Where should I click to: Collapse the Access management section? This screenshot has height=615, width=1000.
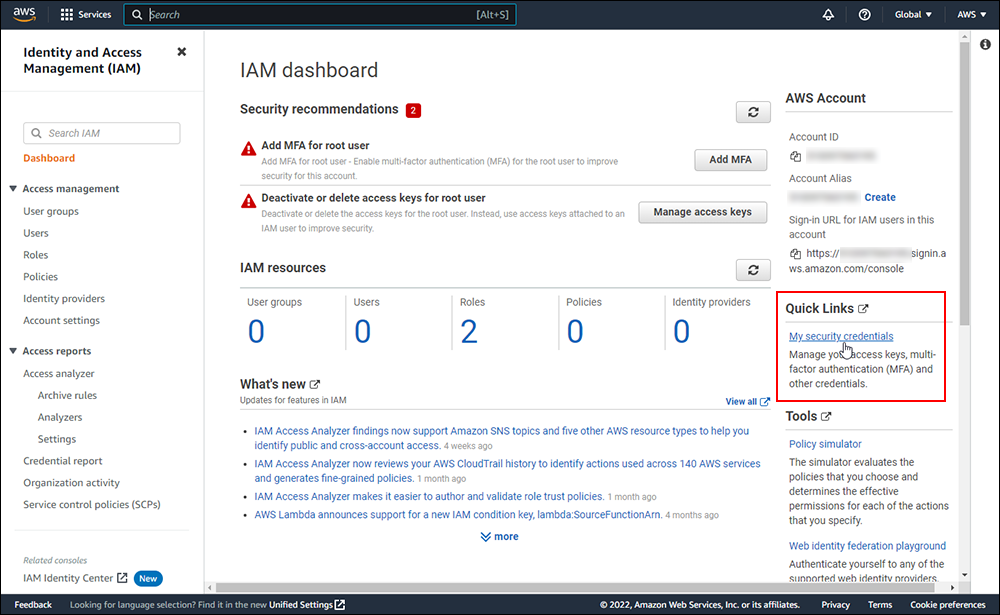point(13,189)
